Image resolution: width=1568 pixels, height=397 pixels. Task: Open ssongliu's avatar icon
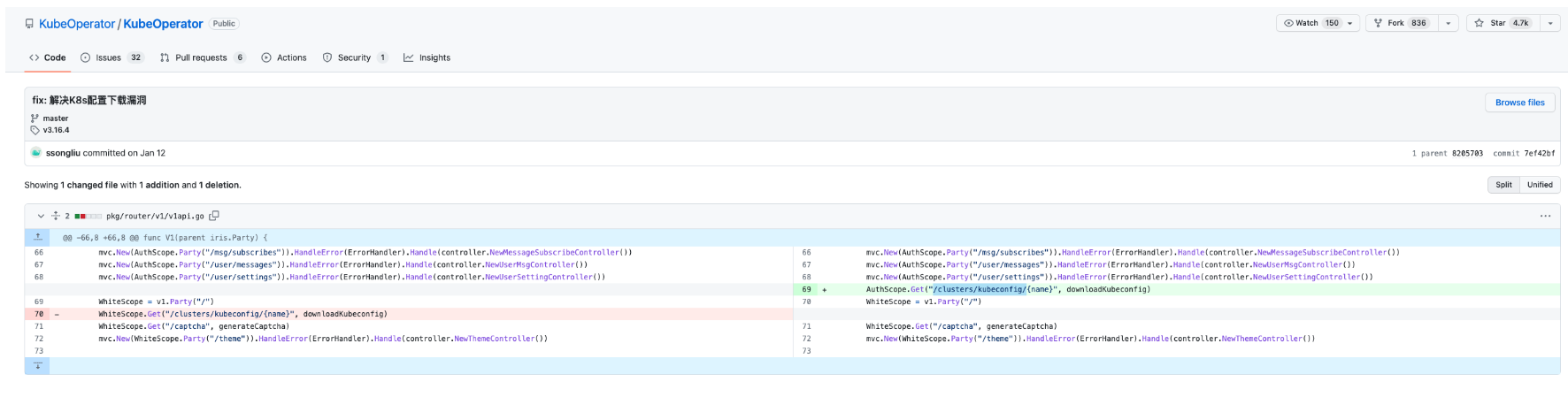36,153
